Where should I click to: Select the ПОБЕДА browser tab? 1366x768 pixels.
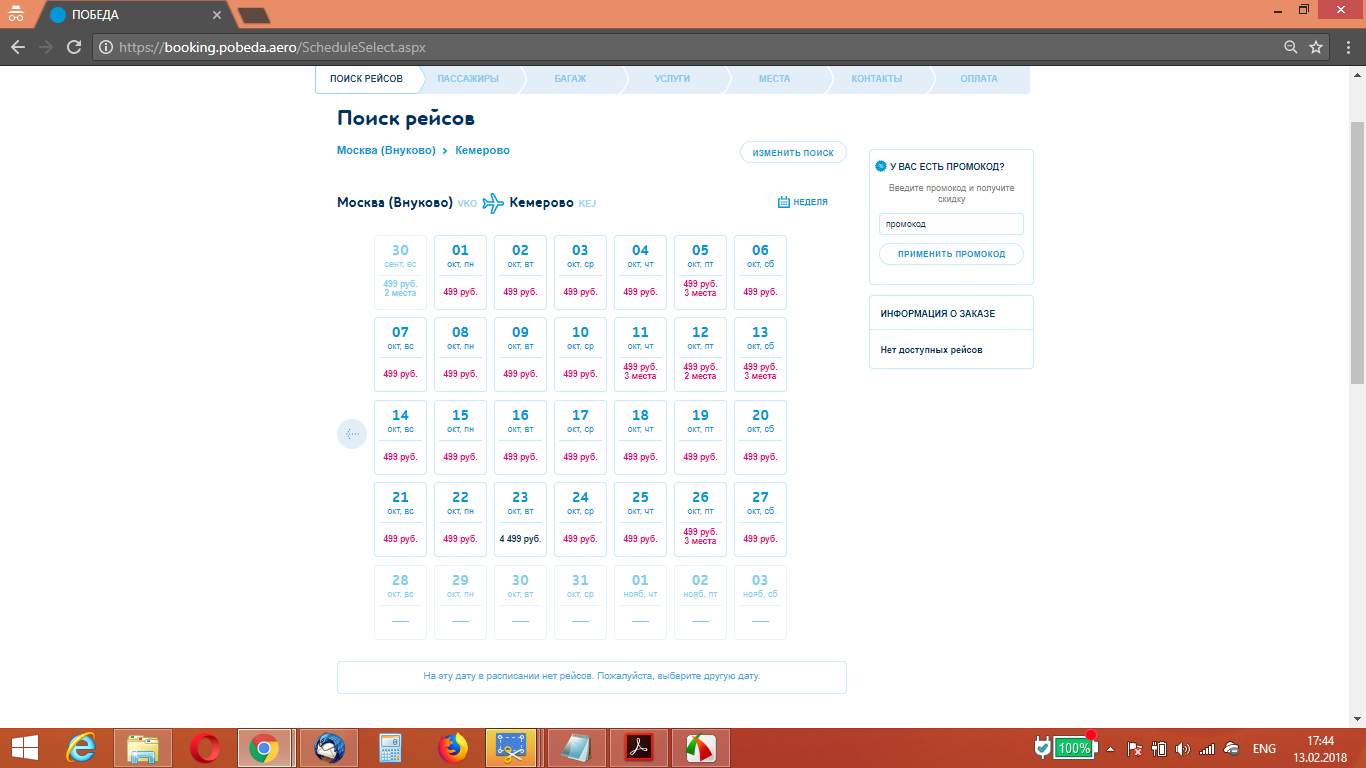(x=130, y=15)
